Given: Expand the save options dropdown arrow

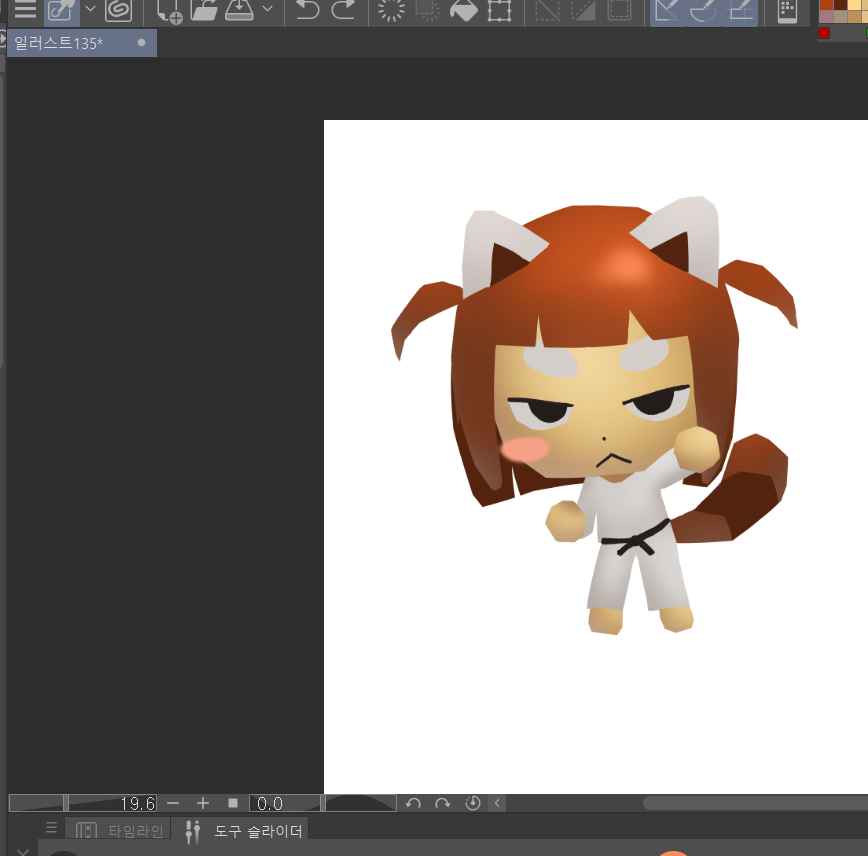Looking at the screenshot, I should point(267,8).
